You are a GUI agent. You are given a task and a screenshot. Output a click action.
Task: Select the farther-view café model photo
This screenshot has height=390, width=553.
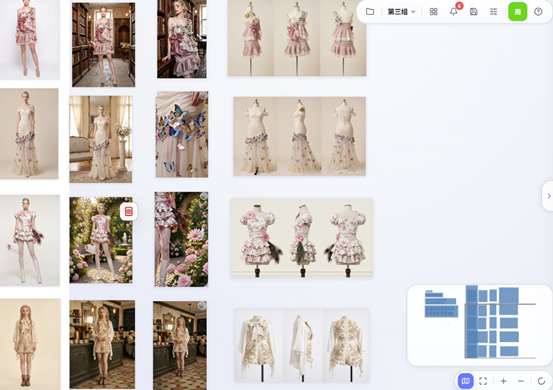tap(180, 346)
